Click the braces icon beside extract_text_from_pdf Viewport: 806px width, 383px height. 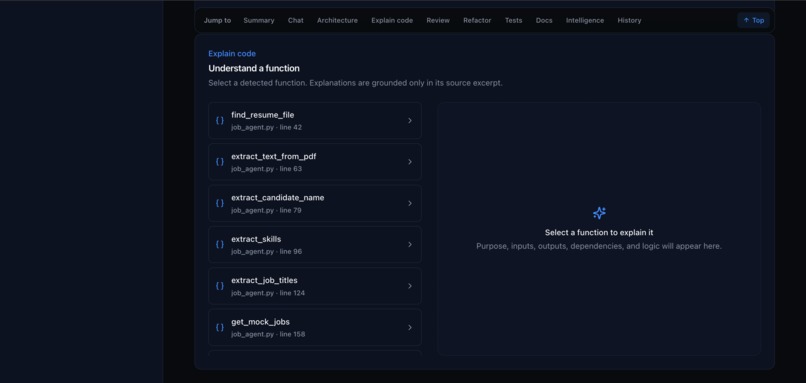219,162
